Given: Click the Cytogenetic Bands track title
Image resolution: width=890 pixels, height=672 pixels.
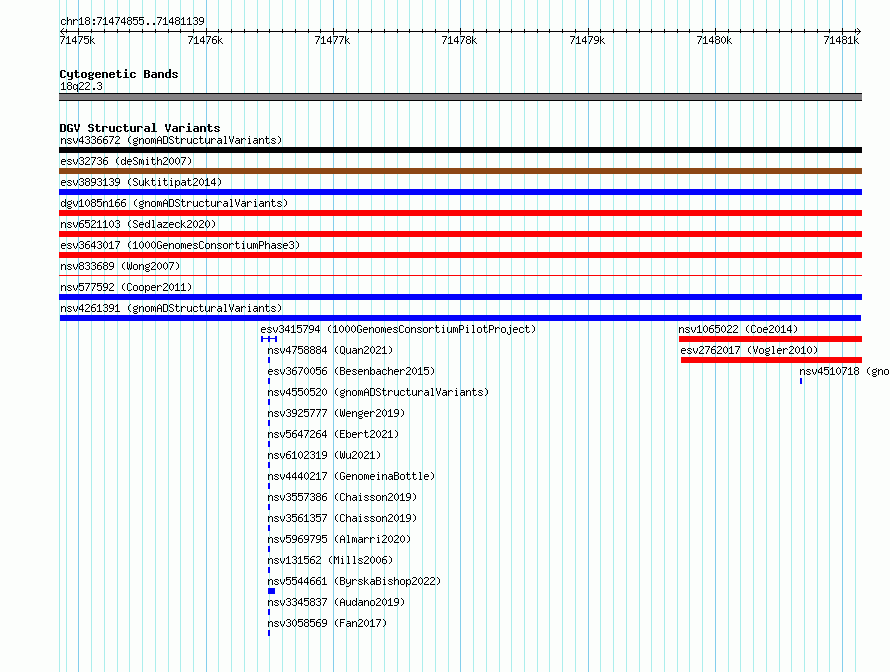Looking at the screenshot, I should coord(119,74).
